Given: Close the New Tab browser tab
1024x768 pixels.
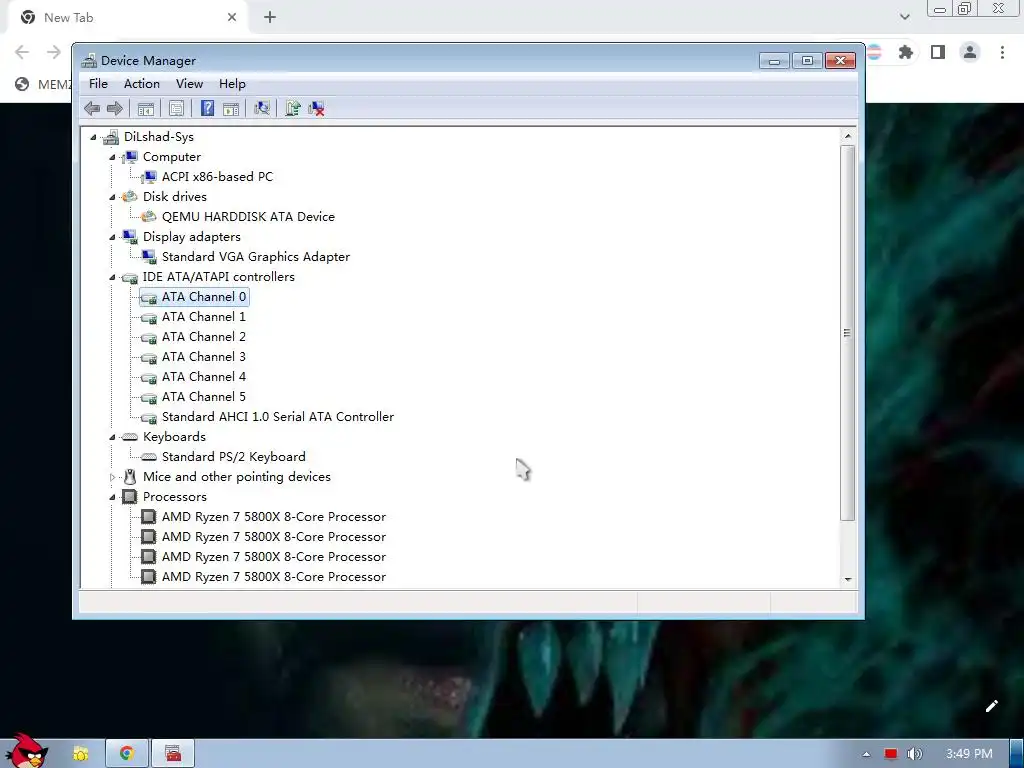Looking at the screenshot, I should click(x=232, y=18).
